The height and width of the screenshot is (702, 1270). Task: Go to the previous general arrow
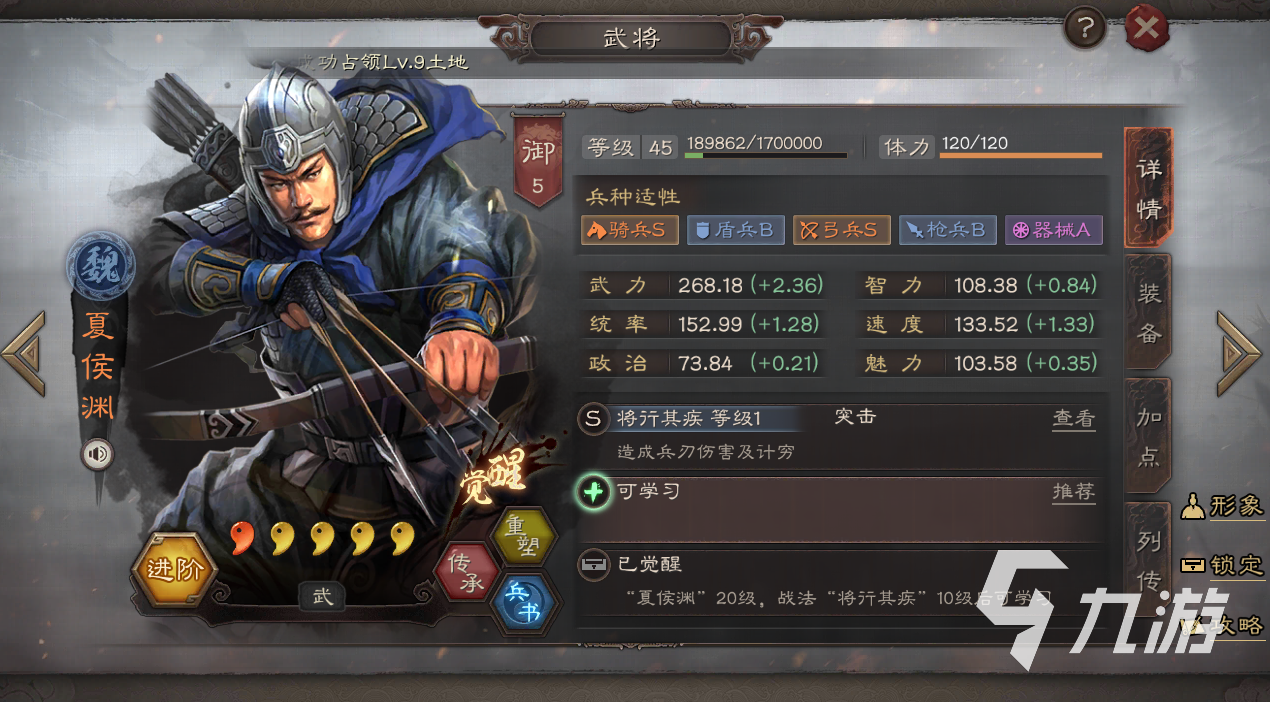(x=25, y=353)
